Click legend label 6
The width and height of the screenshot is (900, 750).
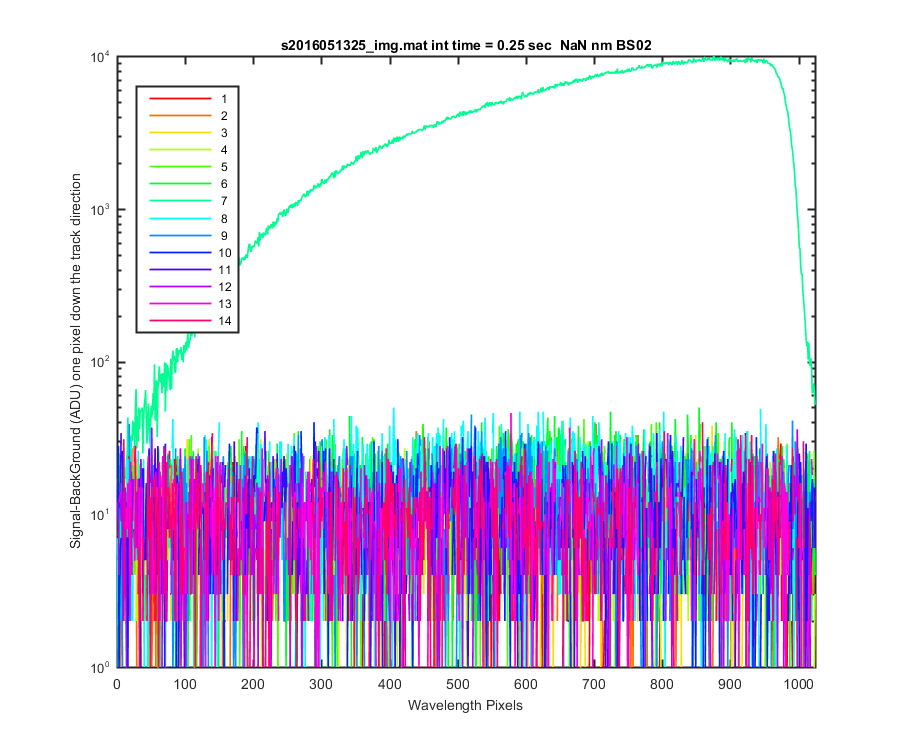pyautogui.click(x=224, y=184)
